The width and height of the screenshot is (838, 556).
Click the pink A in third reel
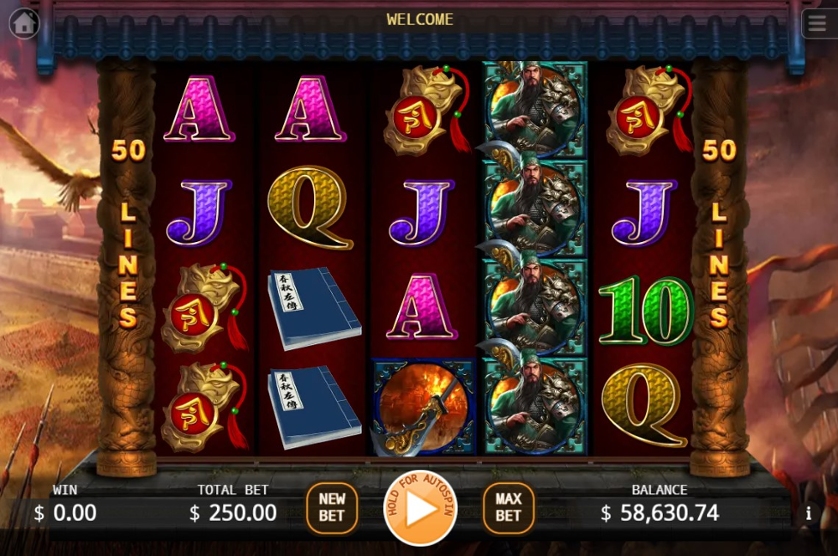pyautogui.click(x=422, y=307)
